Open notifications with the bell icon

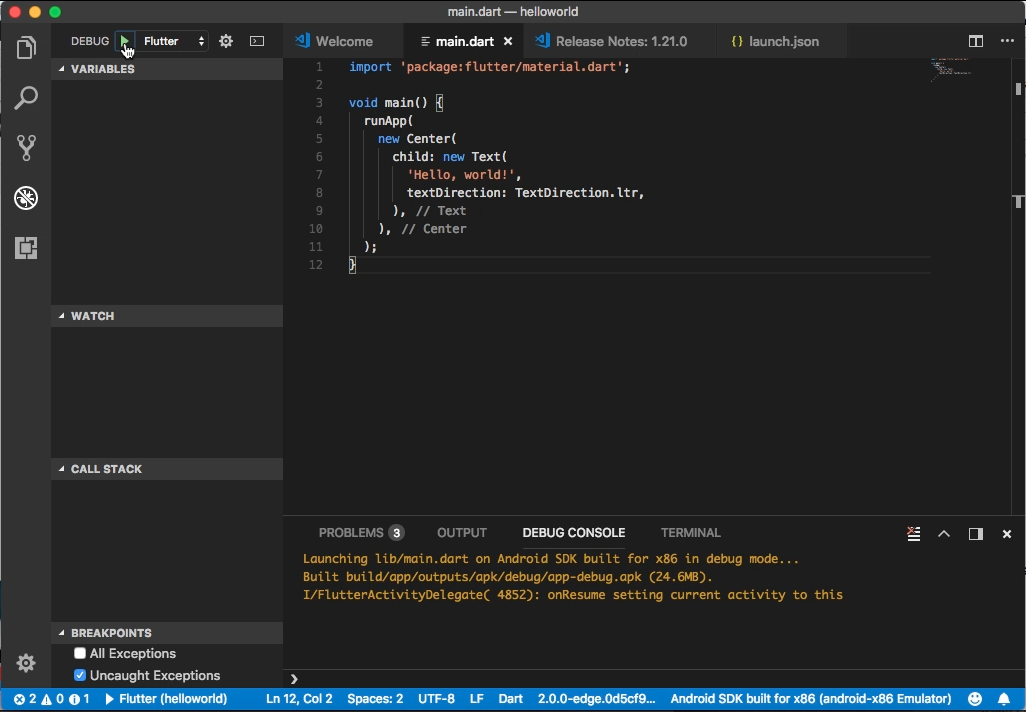[1004, 699]
